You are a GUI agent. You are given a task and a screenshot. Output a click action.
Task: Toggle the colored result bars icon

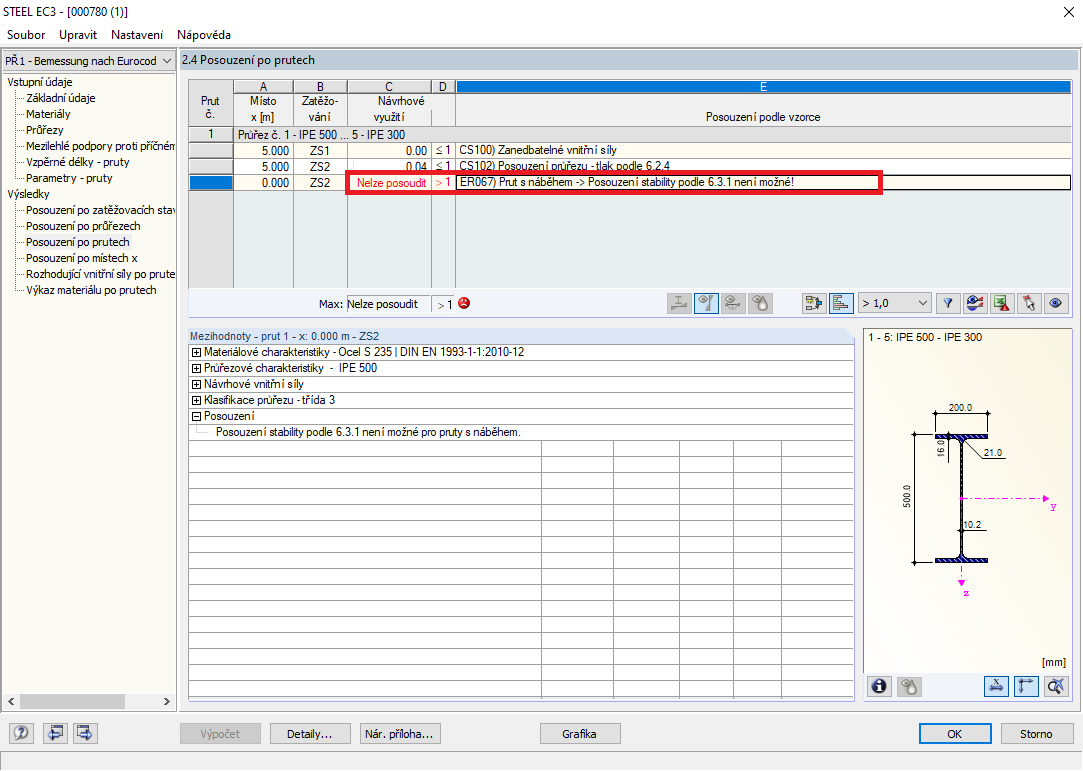coord(841,303)
